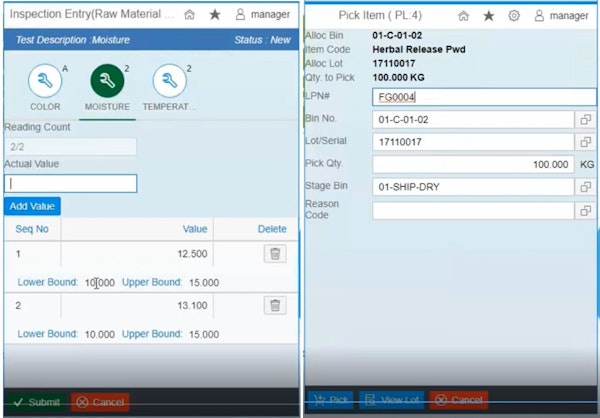Click the Reading Count 2/2 field
Image resolution: width=600 pixels, height=418 pixels.
tap(71, 147)
